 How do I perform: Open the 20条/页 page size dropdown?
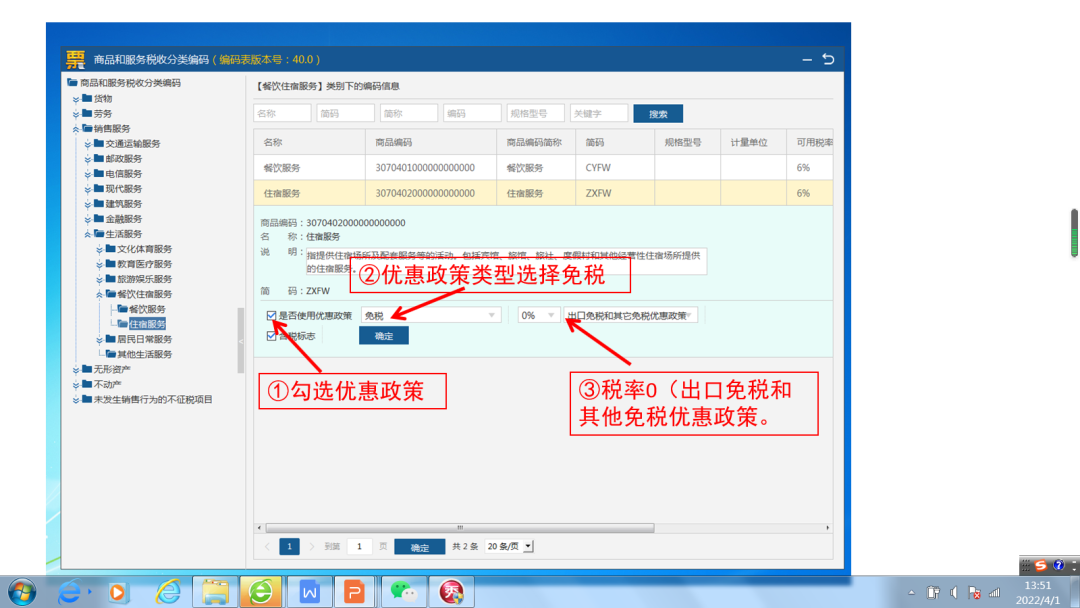click(x=509, y=546)
